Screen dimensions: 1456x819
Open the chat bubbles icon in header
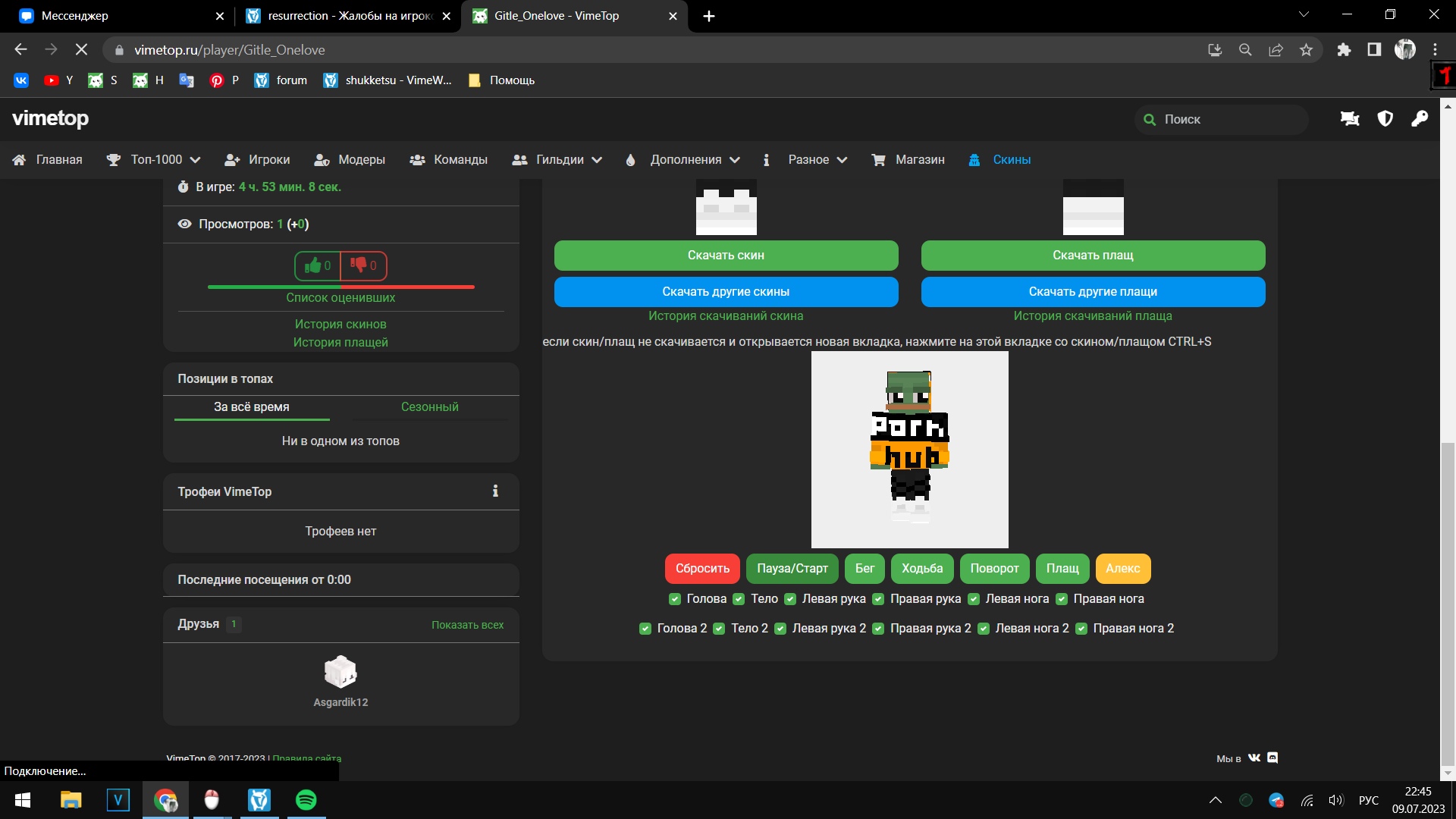(x=1350, y=119)
